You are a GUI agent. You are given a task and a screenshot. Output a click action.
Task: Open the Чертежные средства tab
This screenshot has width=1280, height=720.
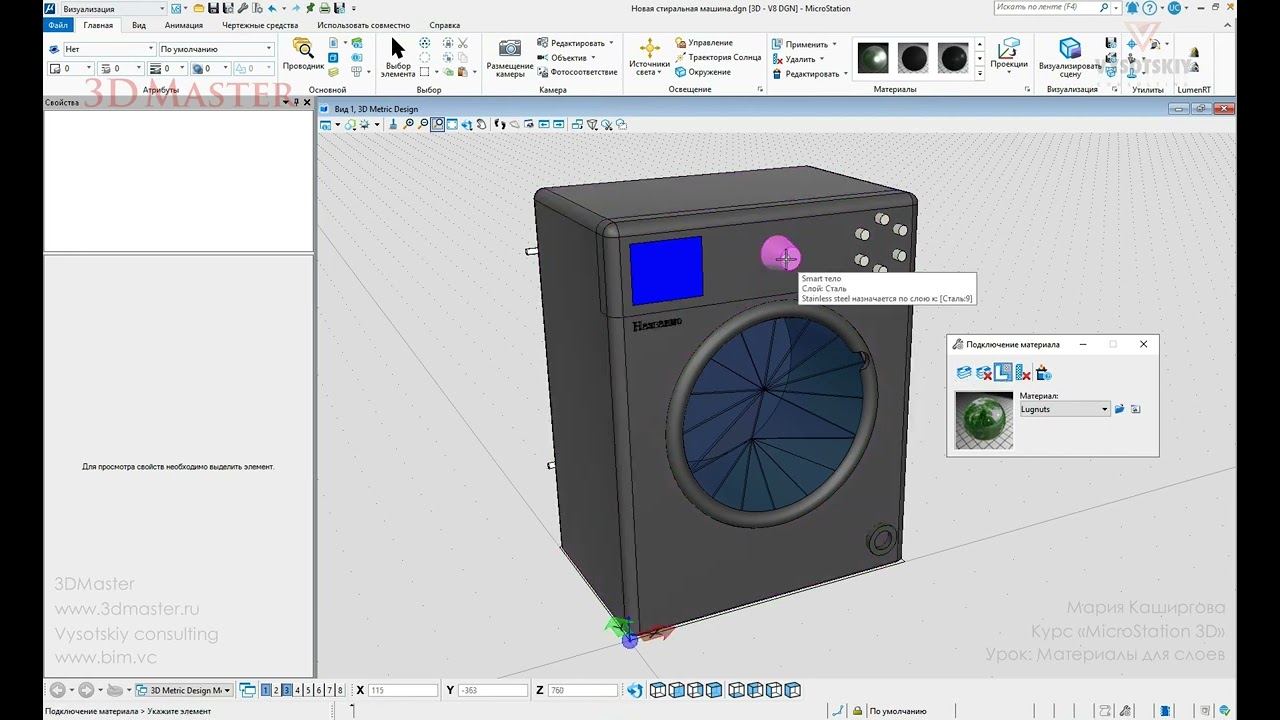click(x=260, y=25)
